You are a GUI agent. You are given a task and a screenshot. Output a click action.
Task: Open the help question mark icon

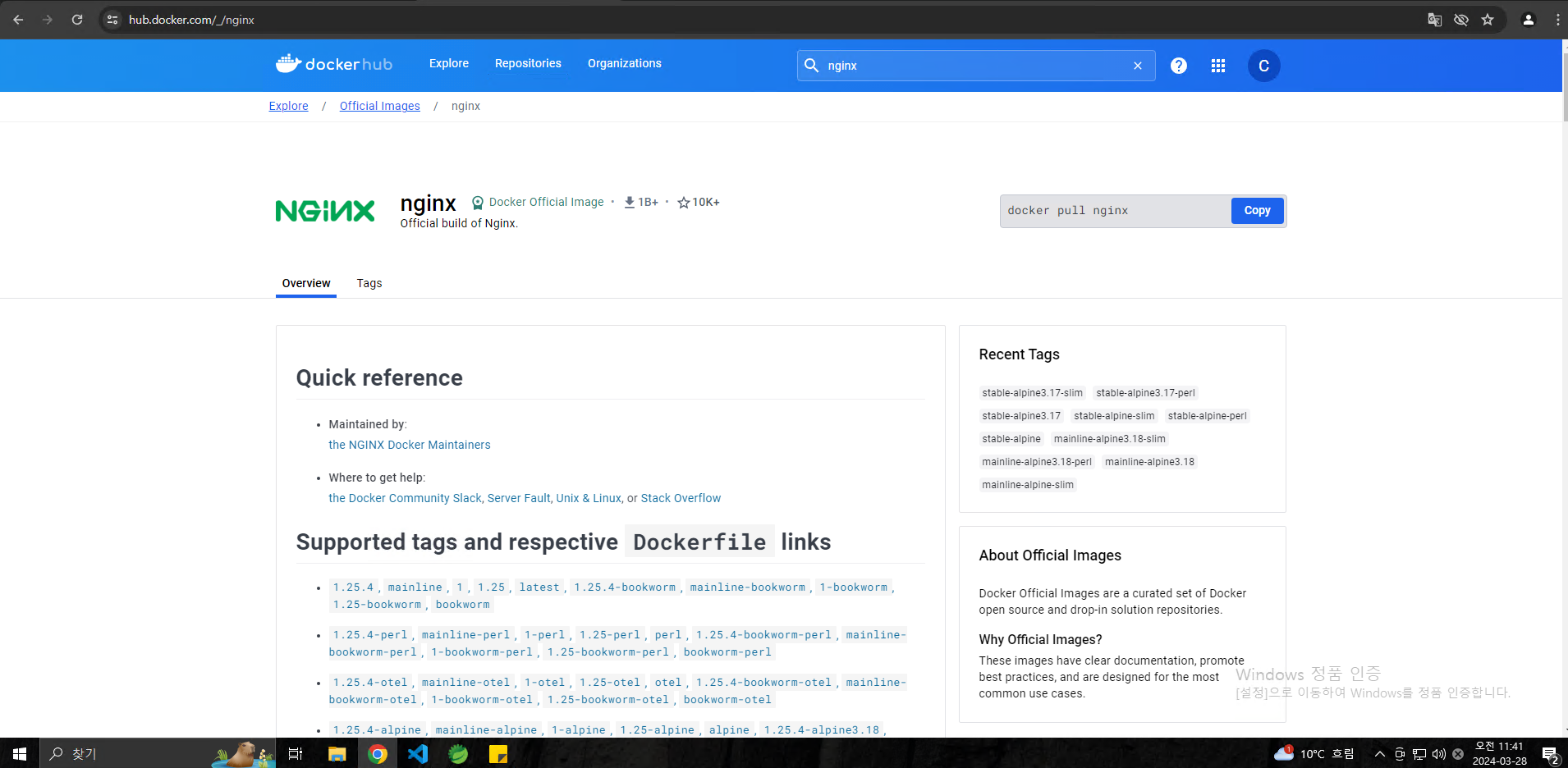pyautogui.click(x=1179, y=66)
